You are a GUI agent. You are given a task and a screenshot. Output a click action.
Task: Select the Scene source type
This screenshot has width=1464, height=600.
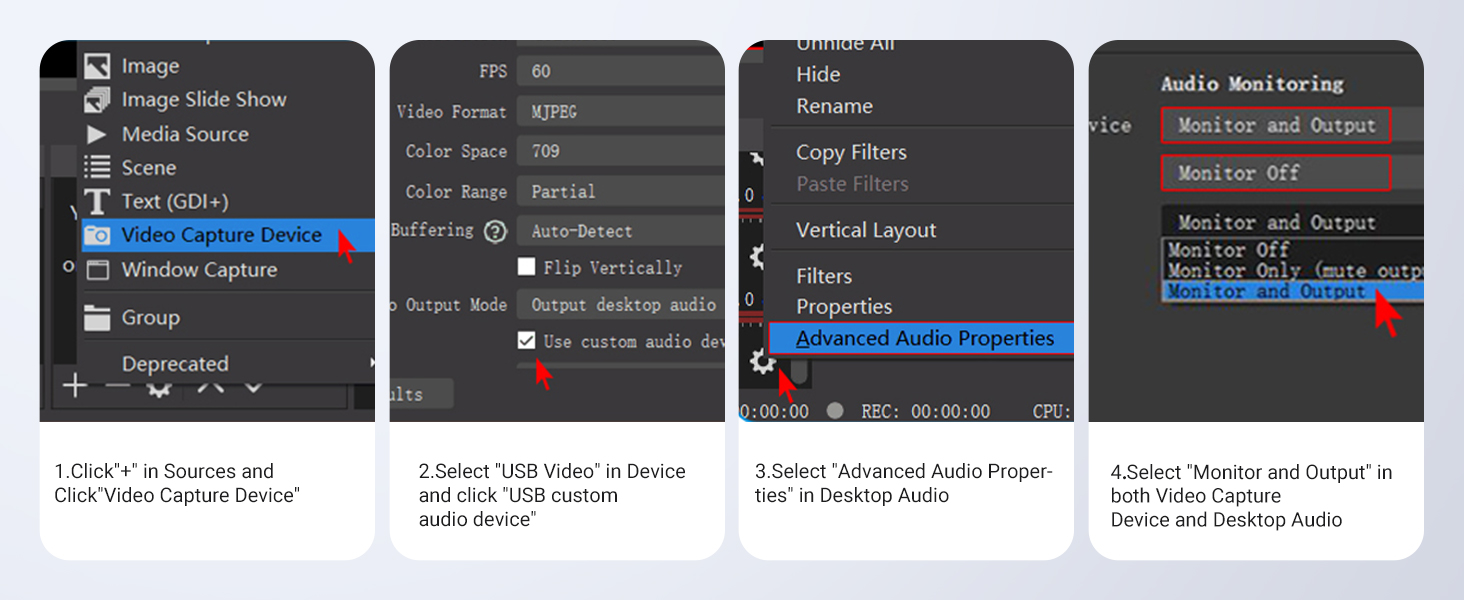tap(152, 167)
